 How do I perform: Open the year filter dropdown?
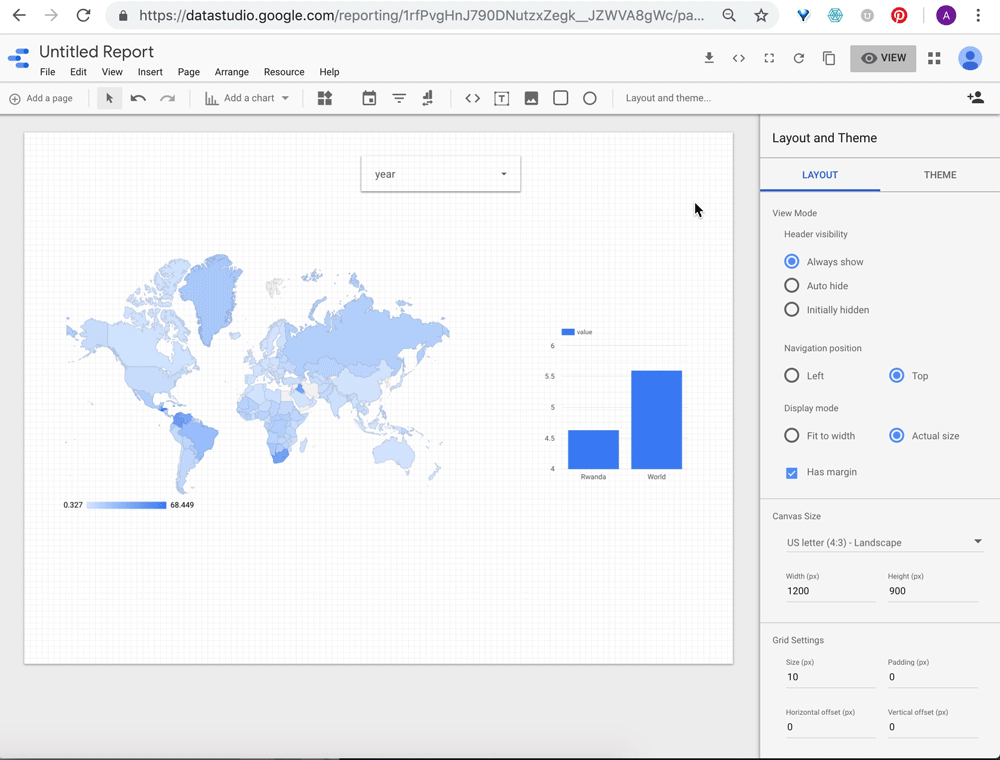[x=441, y=173]
